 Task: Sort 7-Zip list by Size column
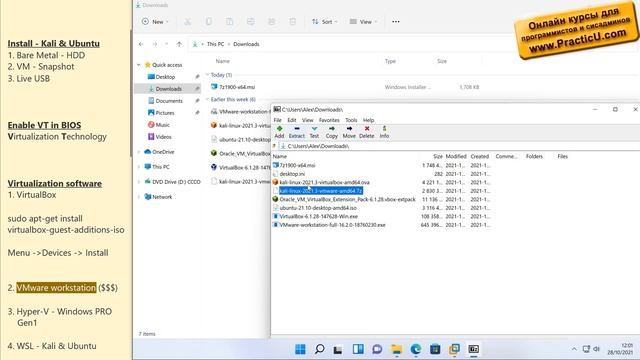pyautogui.click(x=438, y=156)
